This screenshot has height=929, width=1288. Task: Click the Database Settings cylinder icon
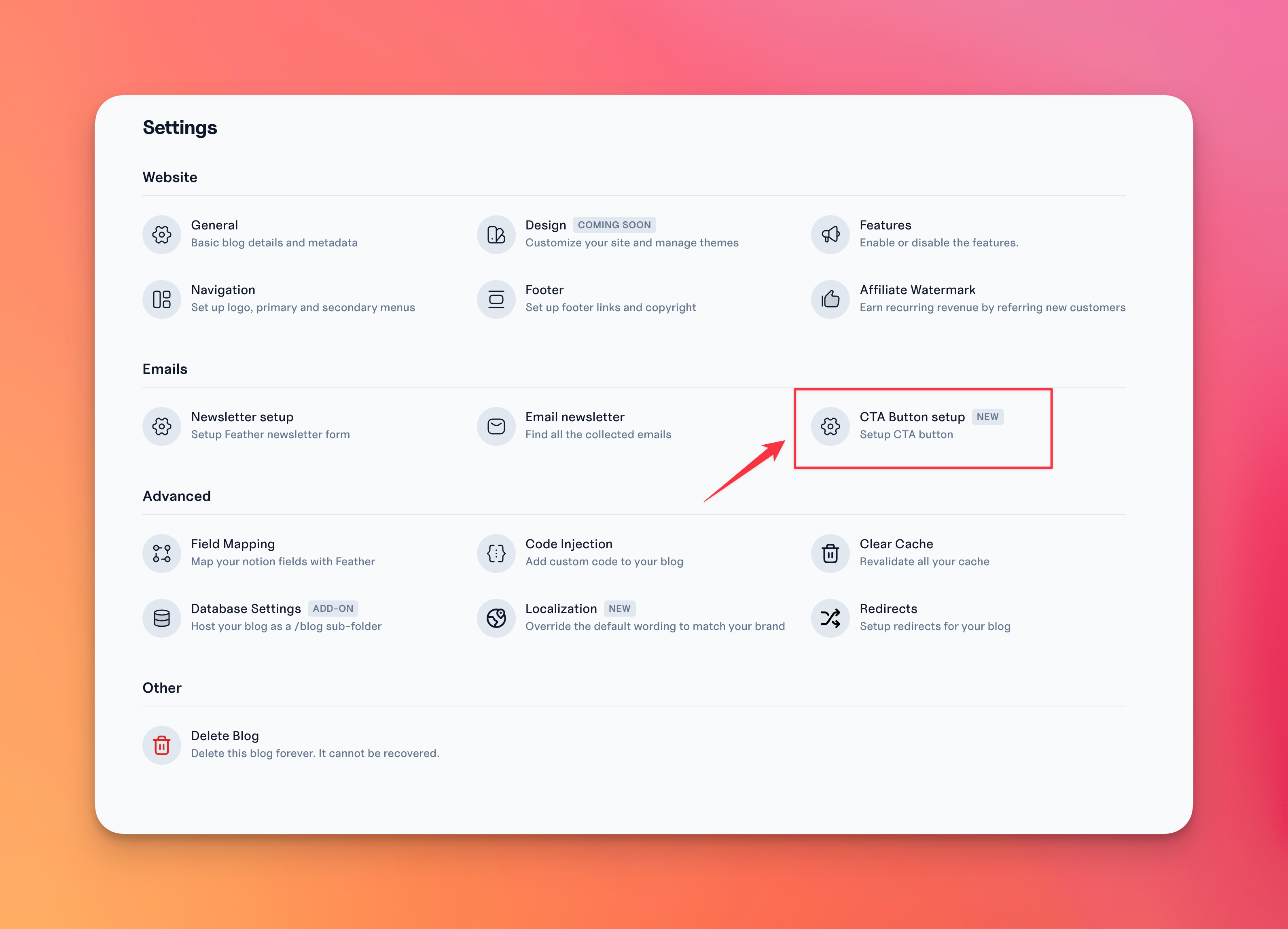point(161,617)
